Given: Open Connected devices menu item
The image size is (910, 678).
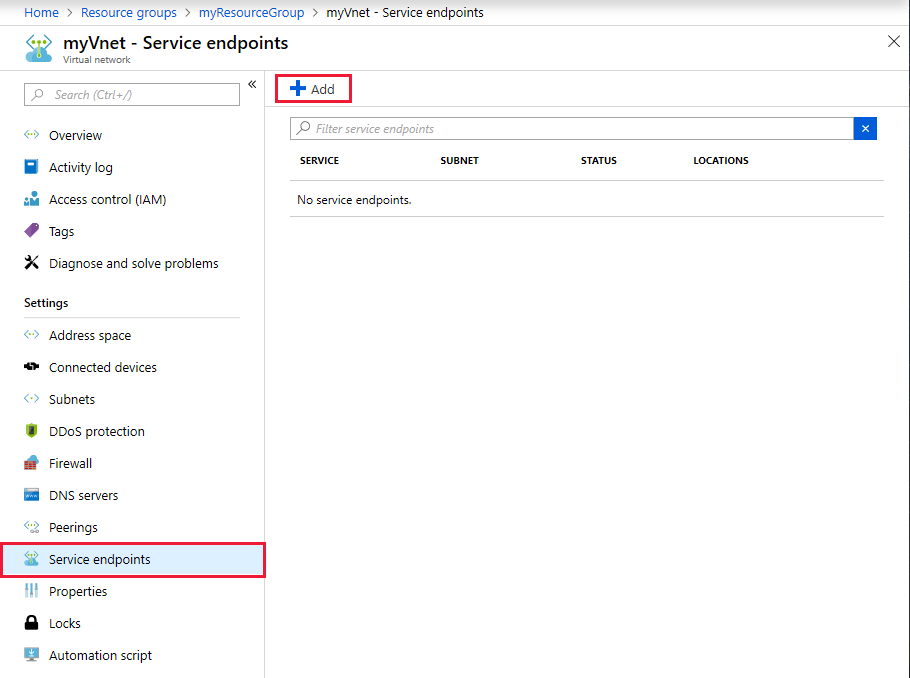Looking at the screenshot, I should click(x=102, y=367).
